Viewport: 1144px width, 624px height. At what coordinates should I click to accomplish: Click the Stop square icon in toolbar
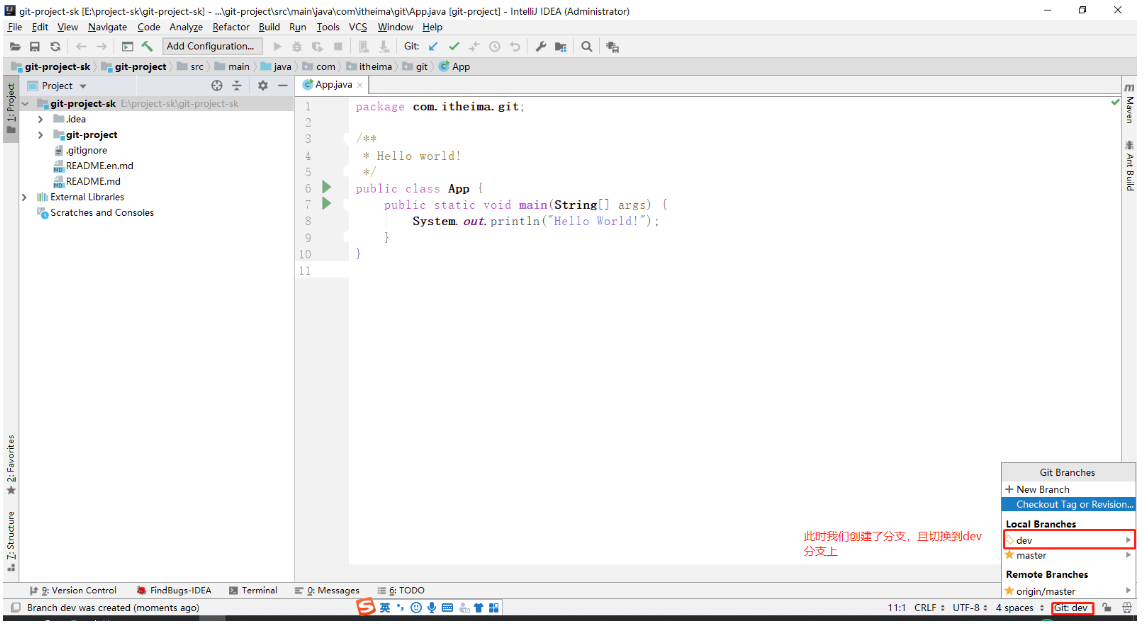pyautogui.click(x=338, y=47)
